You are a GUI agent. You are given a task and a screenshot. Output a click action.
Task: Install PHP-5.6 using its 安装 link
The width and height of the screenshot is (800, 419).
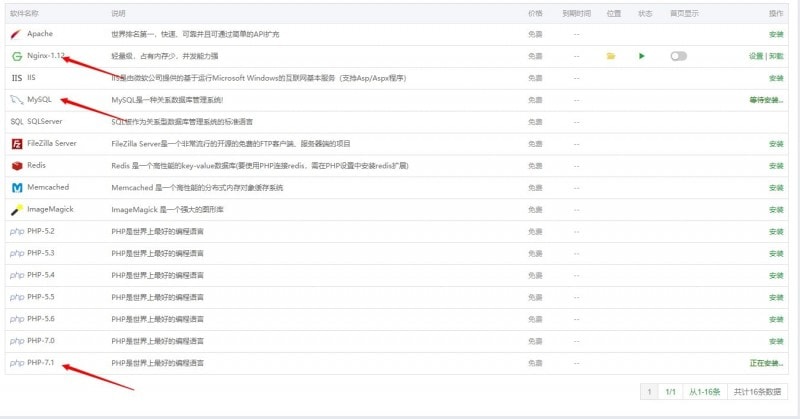coord(776,319)
